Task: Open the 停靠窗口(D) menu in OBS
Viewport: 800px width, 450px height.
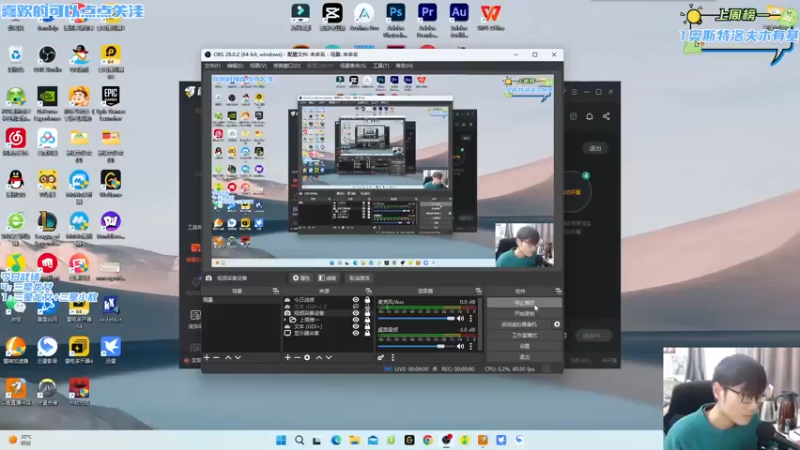Action: point(286,66)
